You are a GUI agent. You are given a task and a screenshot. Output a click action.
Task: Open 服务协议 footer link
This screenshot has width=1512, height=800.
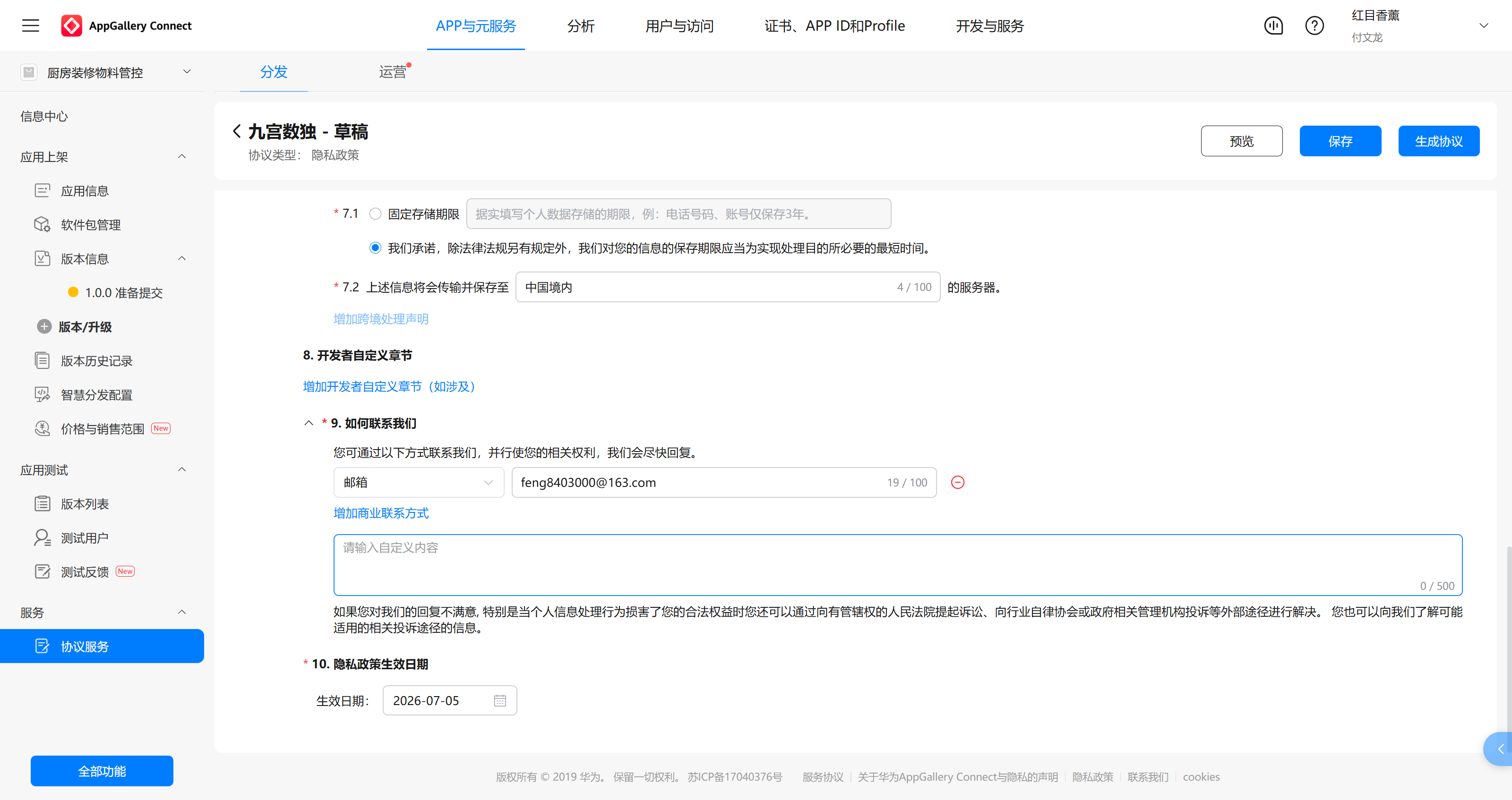[x=822, y=776]
